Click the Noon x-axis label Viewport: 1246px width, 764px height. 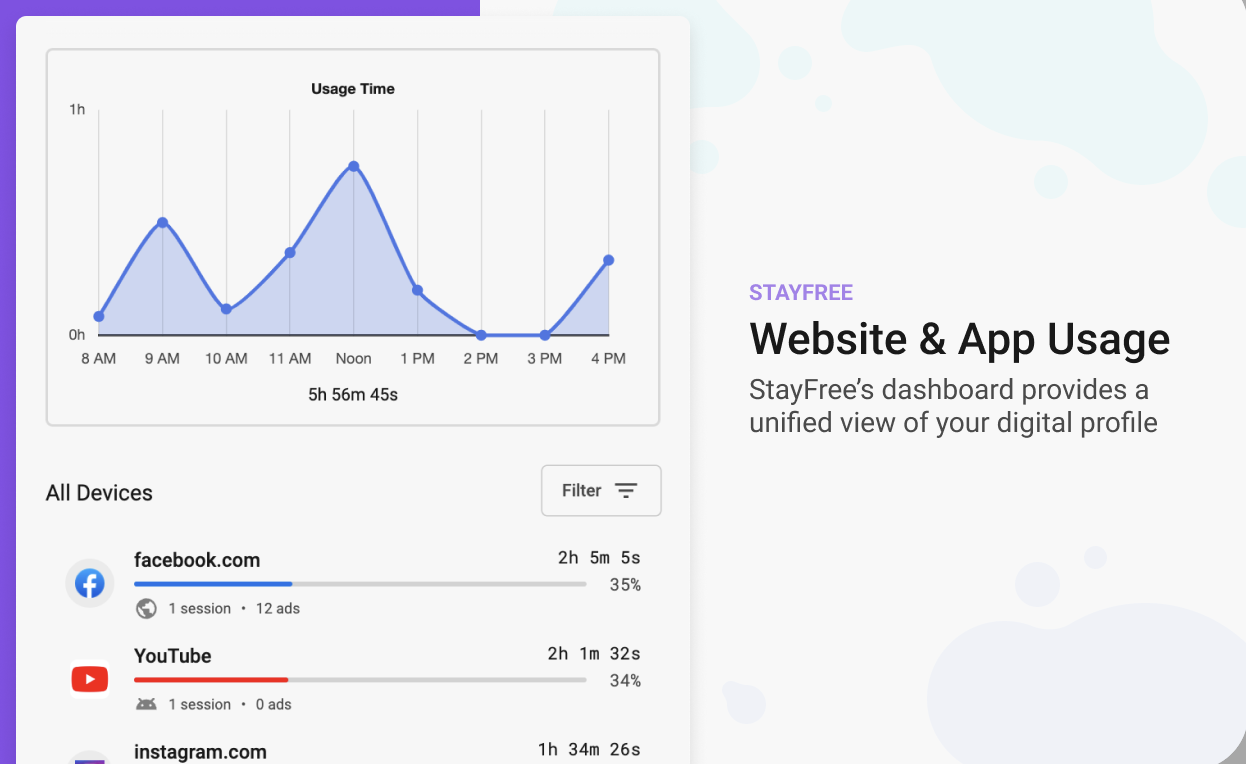354,358
